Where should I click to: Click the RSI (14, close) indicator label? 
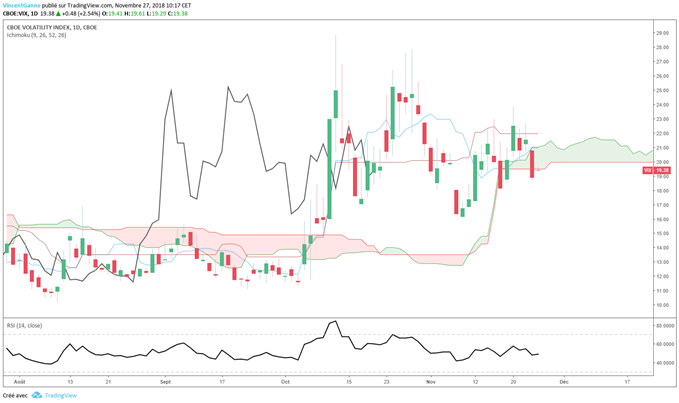tap(24, 326)
